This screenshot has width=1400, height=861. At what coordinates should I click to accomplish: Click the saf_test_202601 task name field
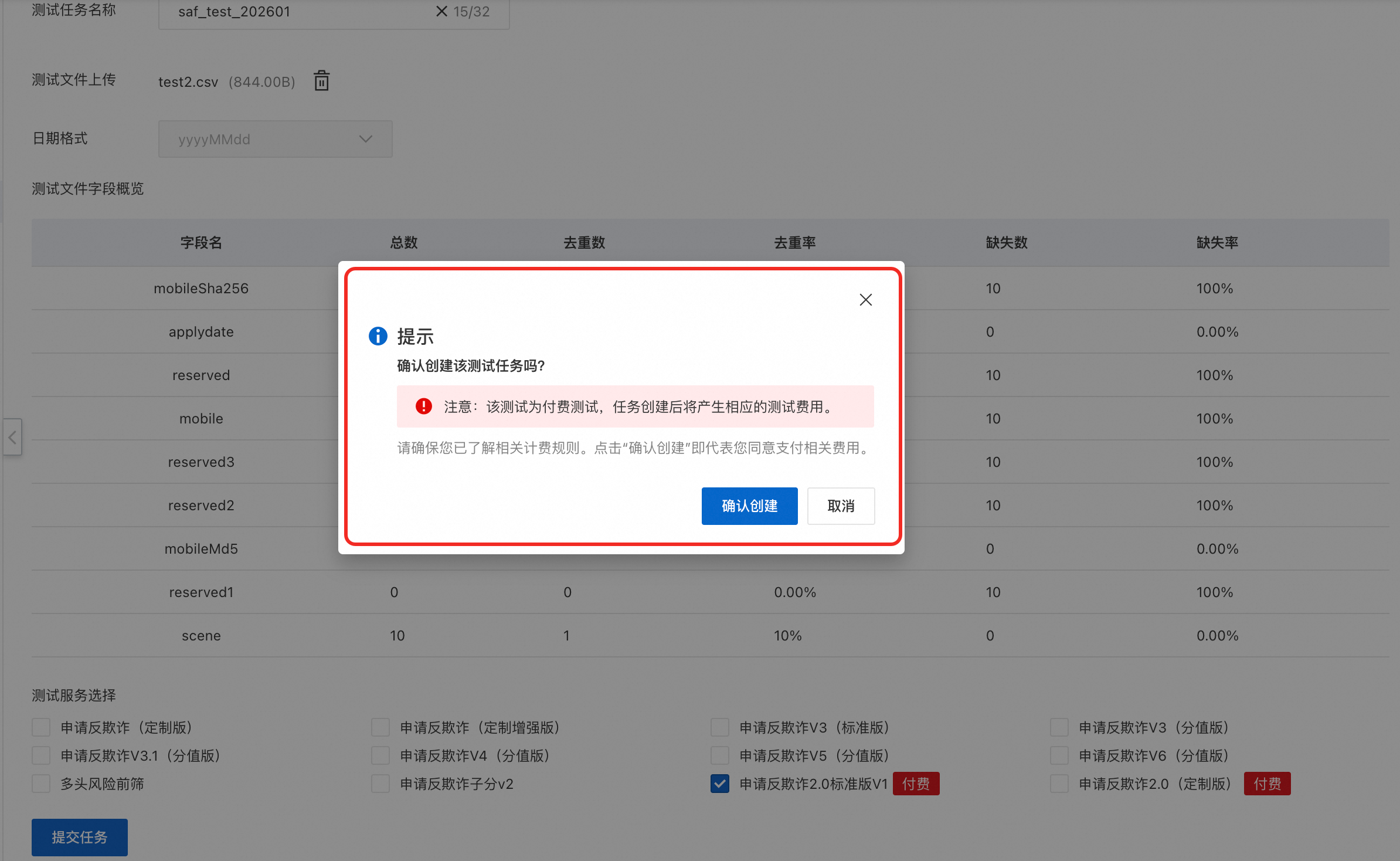(x=293, y=12)
